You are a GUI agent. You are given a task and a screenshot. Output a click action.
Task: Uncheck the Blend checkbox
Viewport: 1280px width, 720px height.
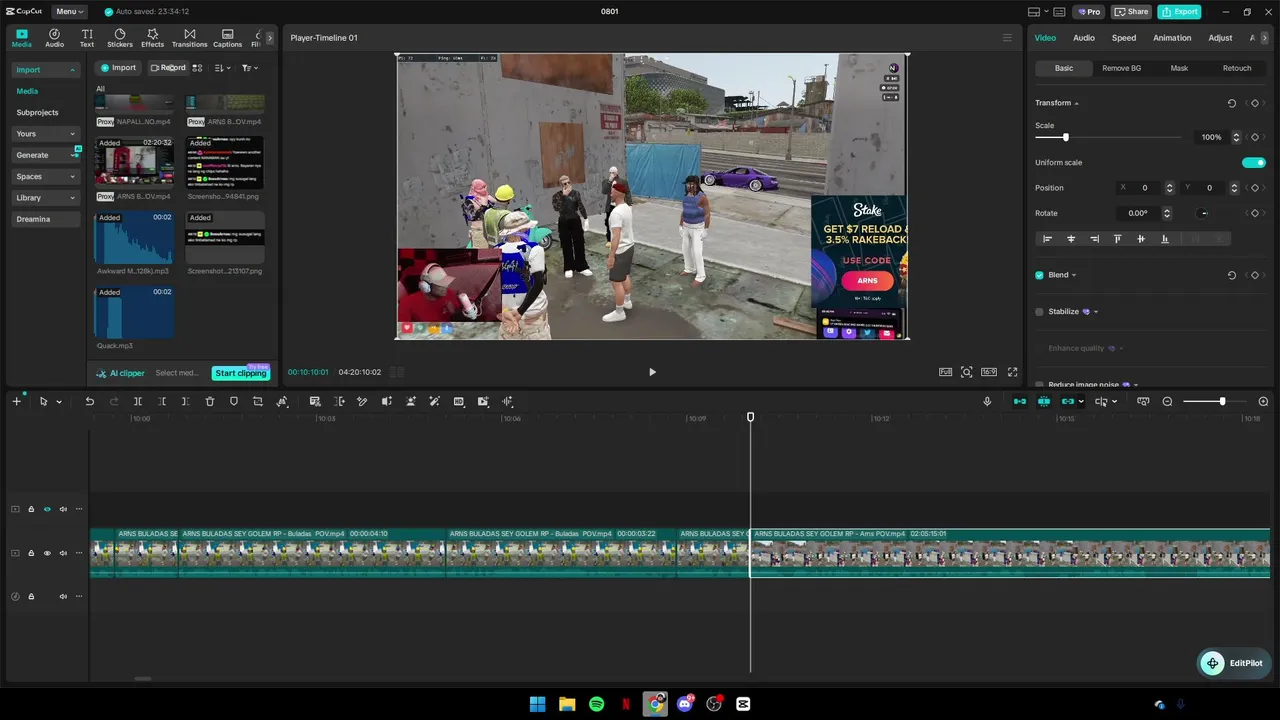tap(1039, 275)
